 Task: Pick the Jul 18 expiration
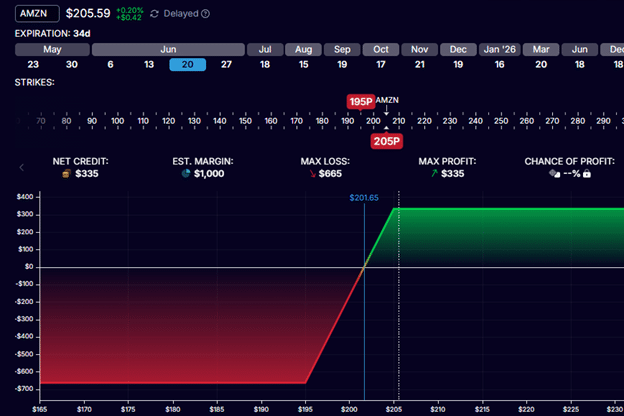click(x=265, y=65)
